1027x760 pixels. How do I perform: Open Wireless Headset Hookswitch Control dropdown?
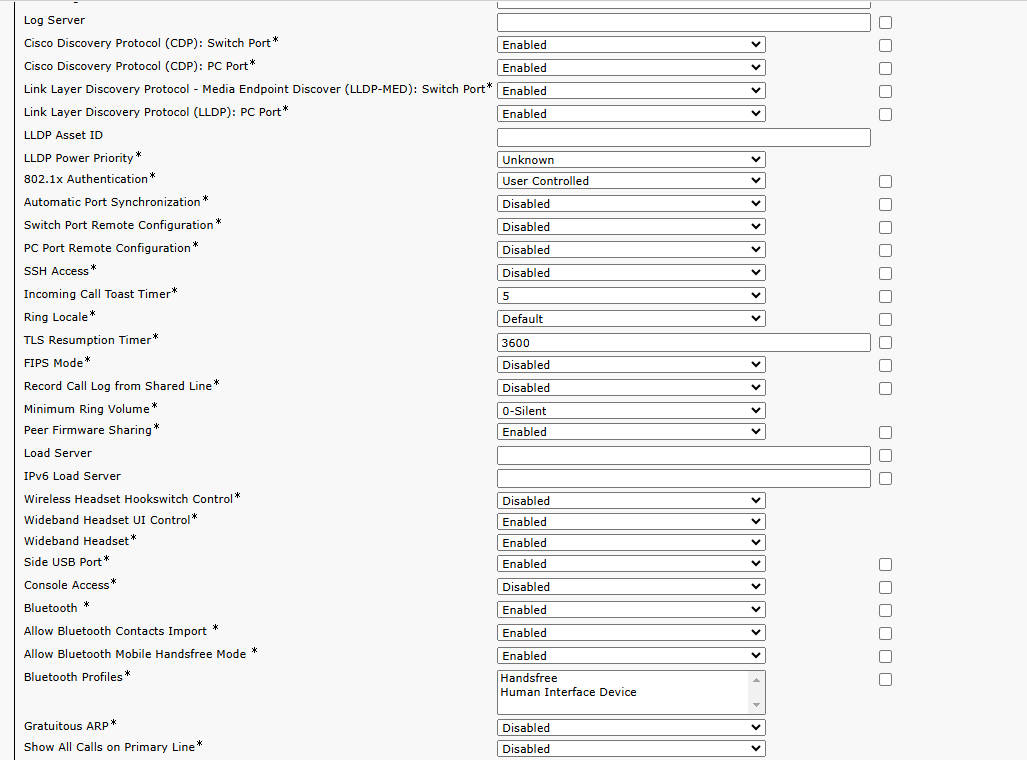[631, 500]
